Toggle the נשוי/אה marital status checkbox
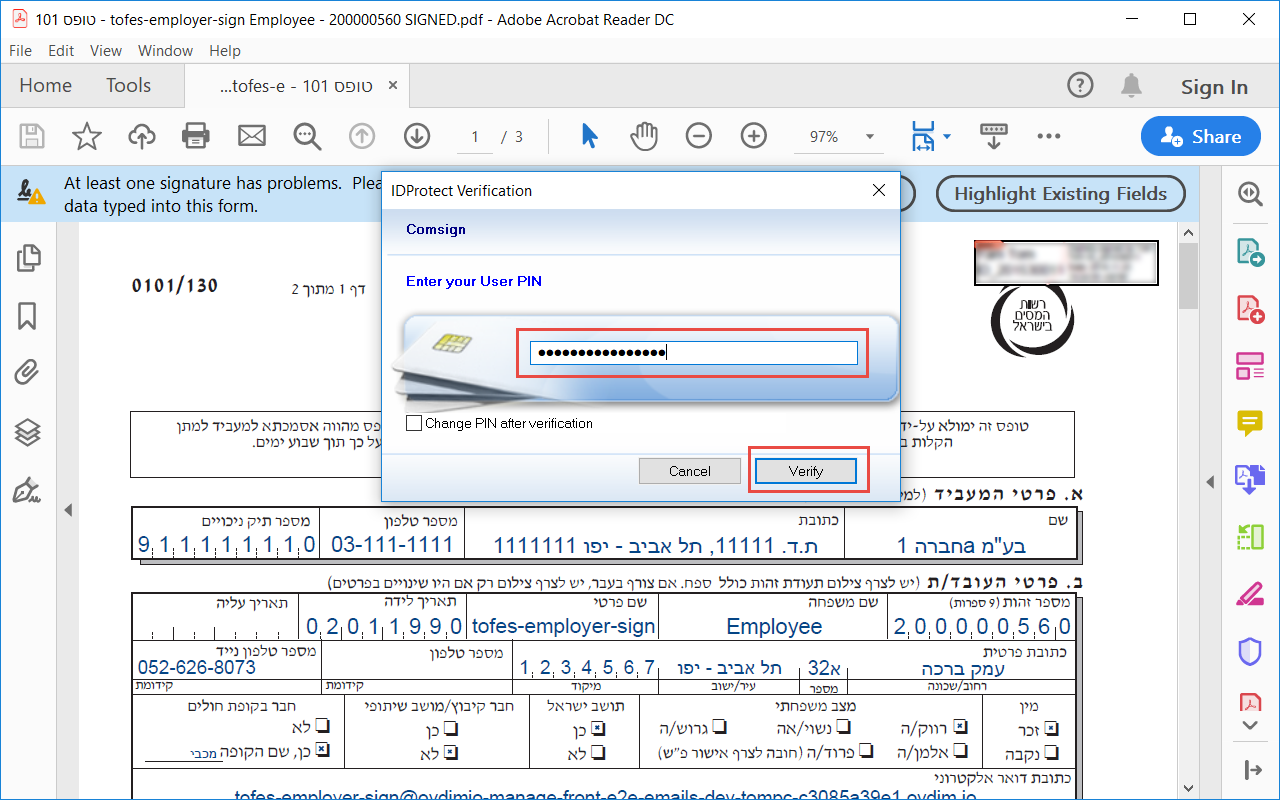Image resolution: width=1280 pixels, height=800 pixels. (x=843, y=727)
